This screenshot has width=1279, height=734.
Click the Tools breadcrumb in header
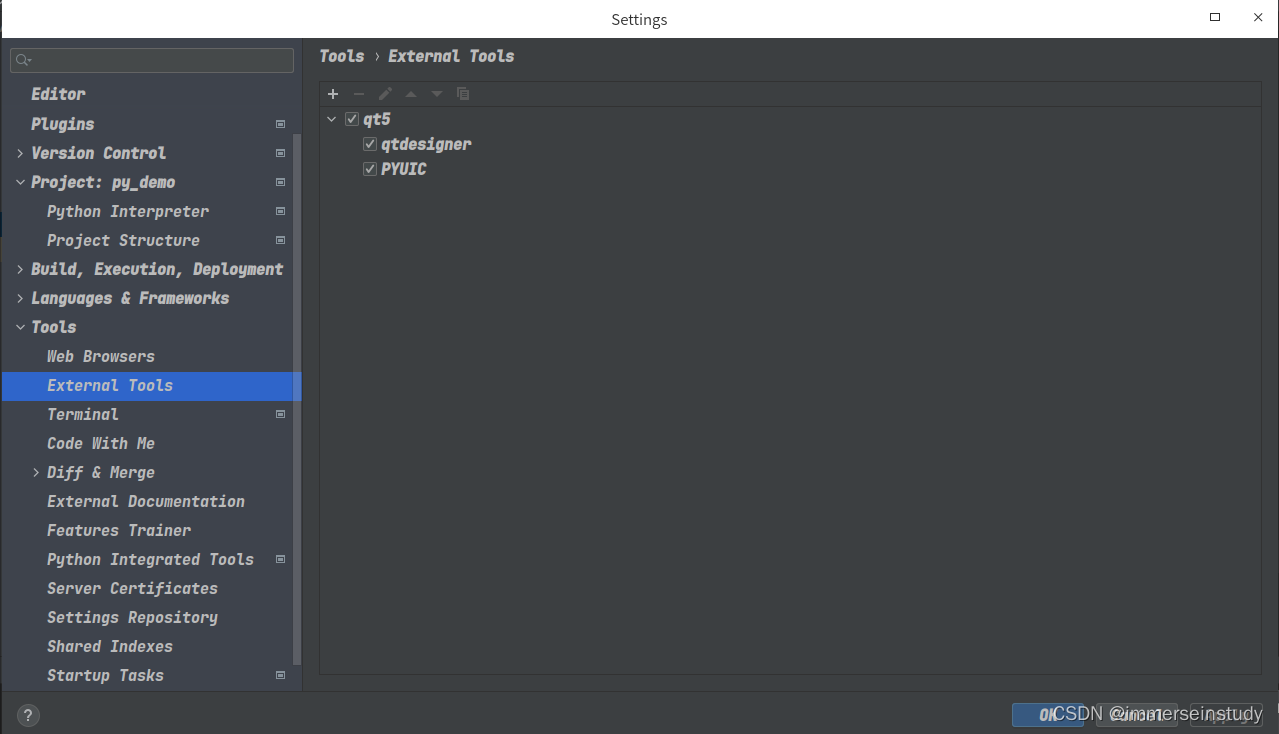tap(342, 56)
